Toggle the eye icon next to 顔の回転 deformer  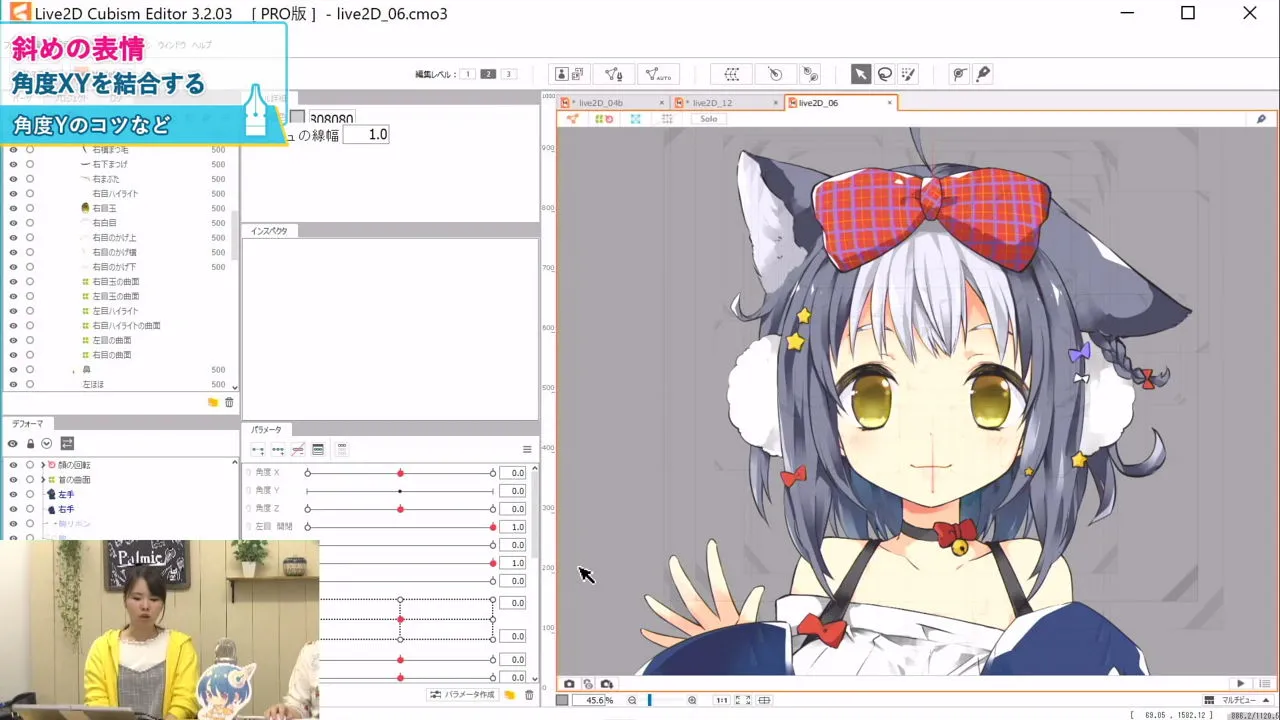[13, 464]
